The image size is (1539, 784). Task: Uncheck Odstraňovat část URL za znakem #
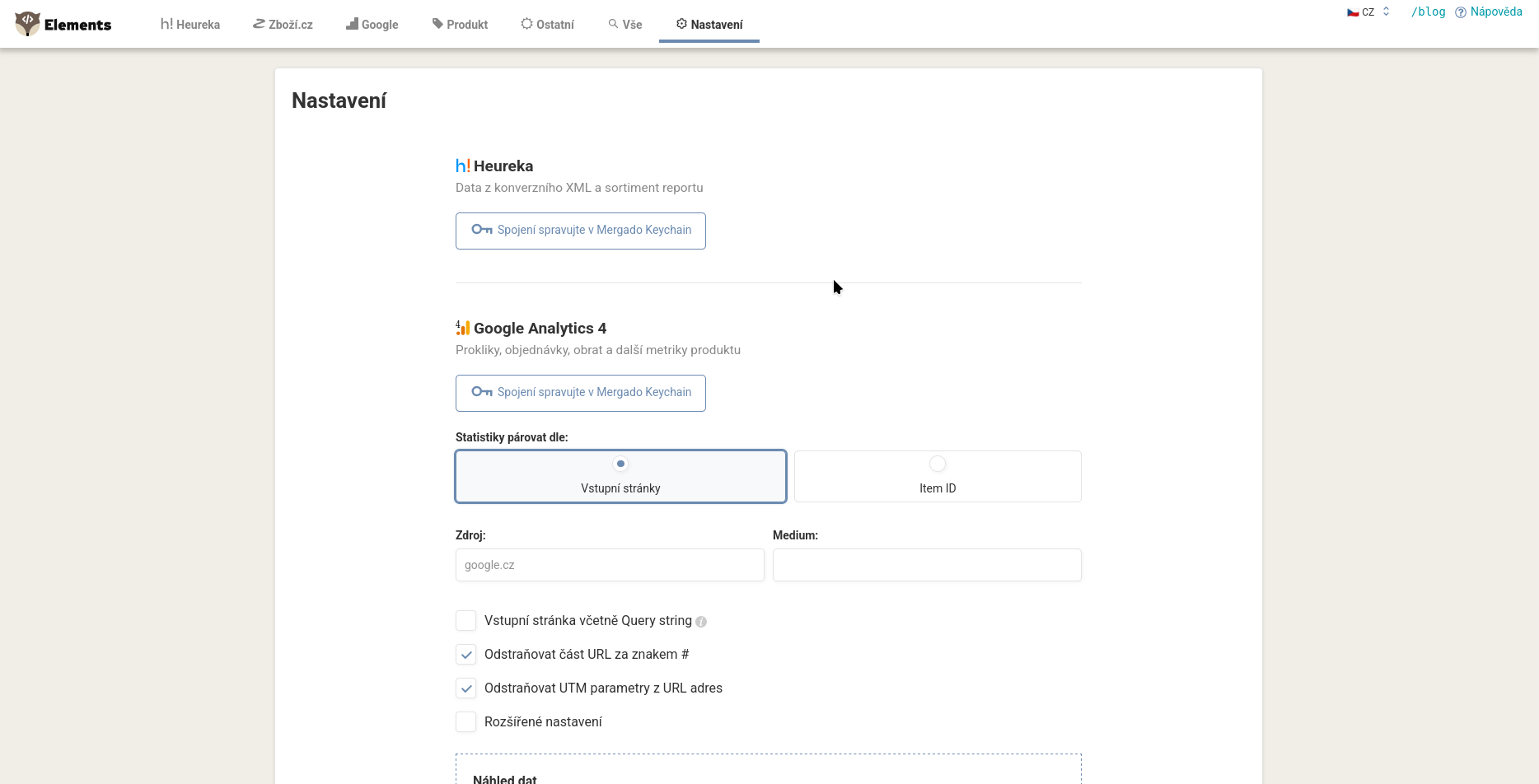466,654
